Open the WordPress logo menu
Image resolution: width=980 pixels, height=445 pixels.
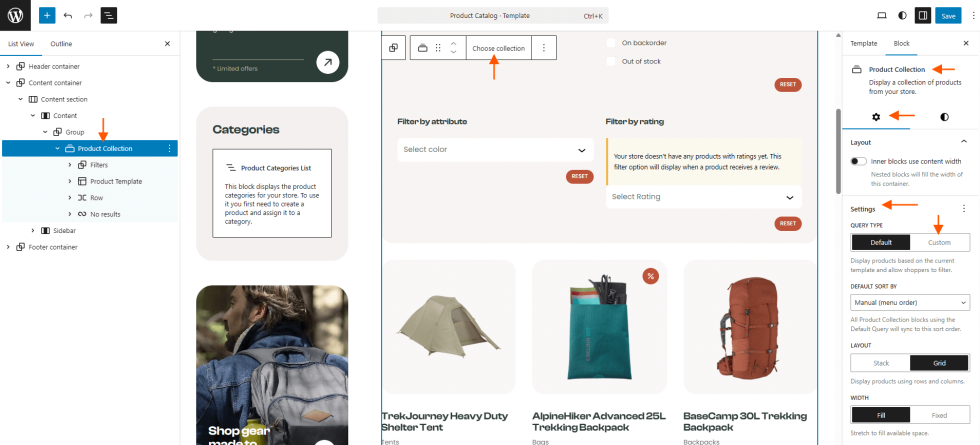(x=16, y=16)
